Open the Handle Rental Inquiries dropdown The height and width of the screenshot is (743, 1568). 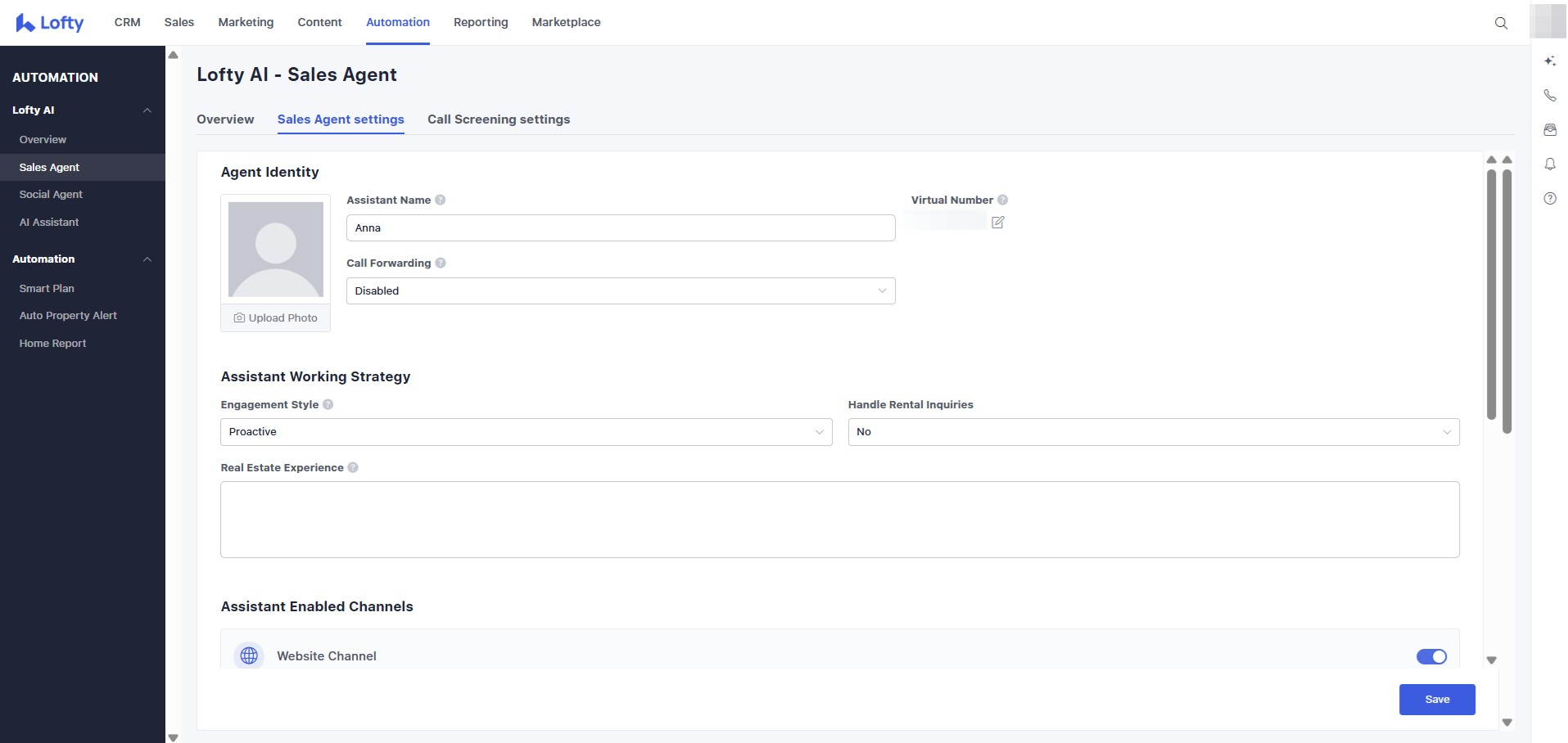click(1153, 432)
